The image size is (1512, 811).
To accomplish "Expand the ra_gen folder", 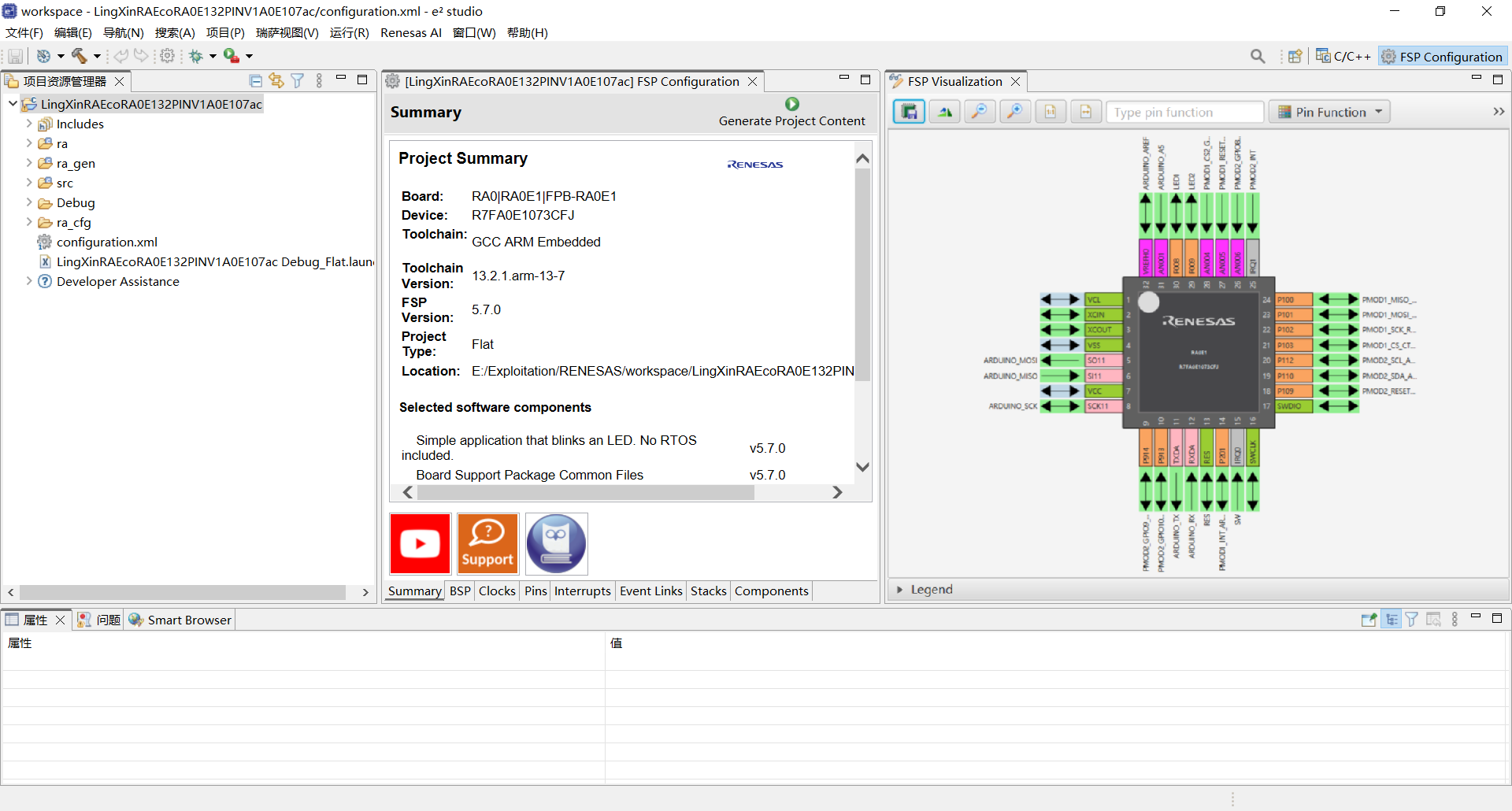I will [x=29, y=163].
